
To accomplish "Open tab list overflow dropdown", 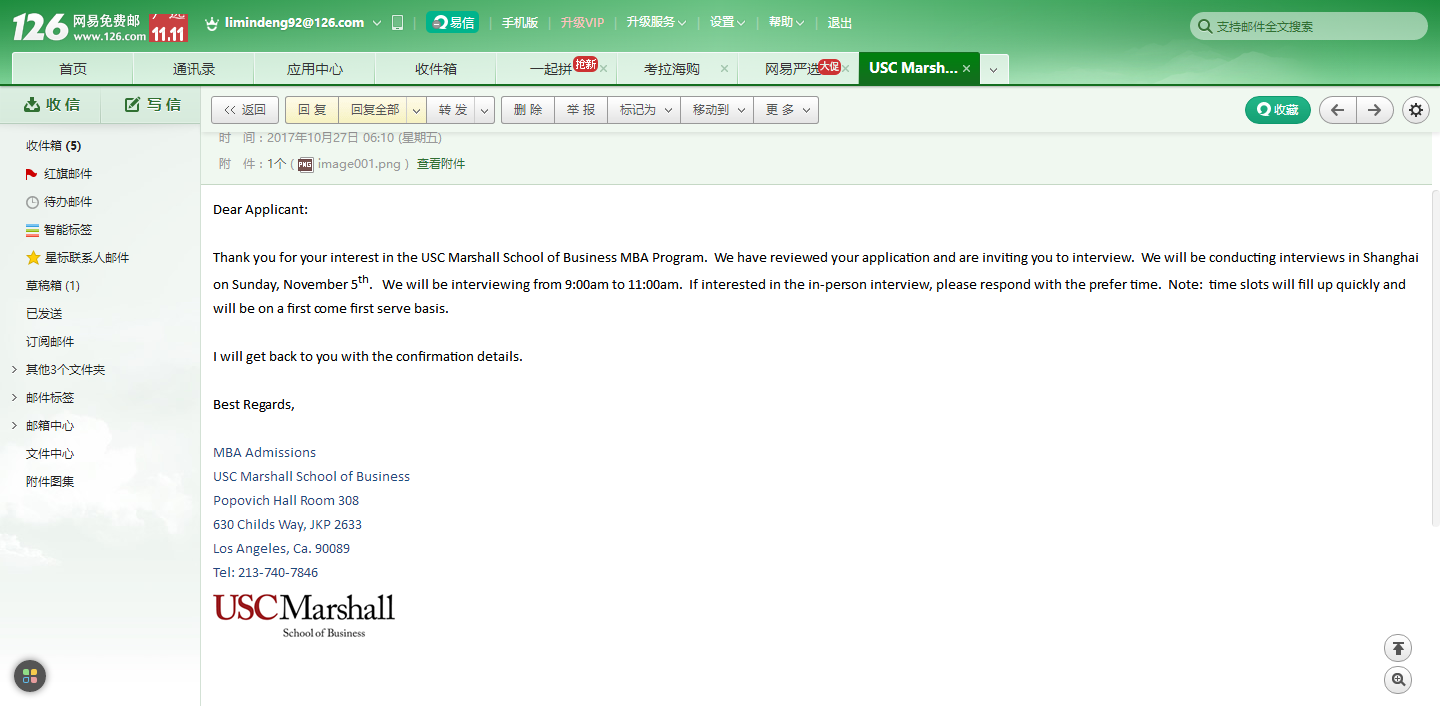I will 993,69.
